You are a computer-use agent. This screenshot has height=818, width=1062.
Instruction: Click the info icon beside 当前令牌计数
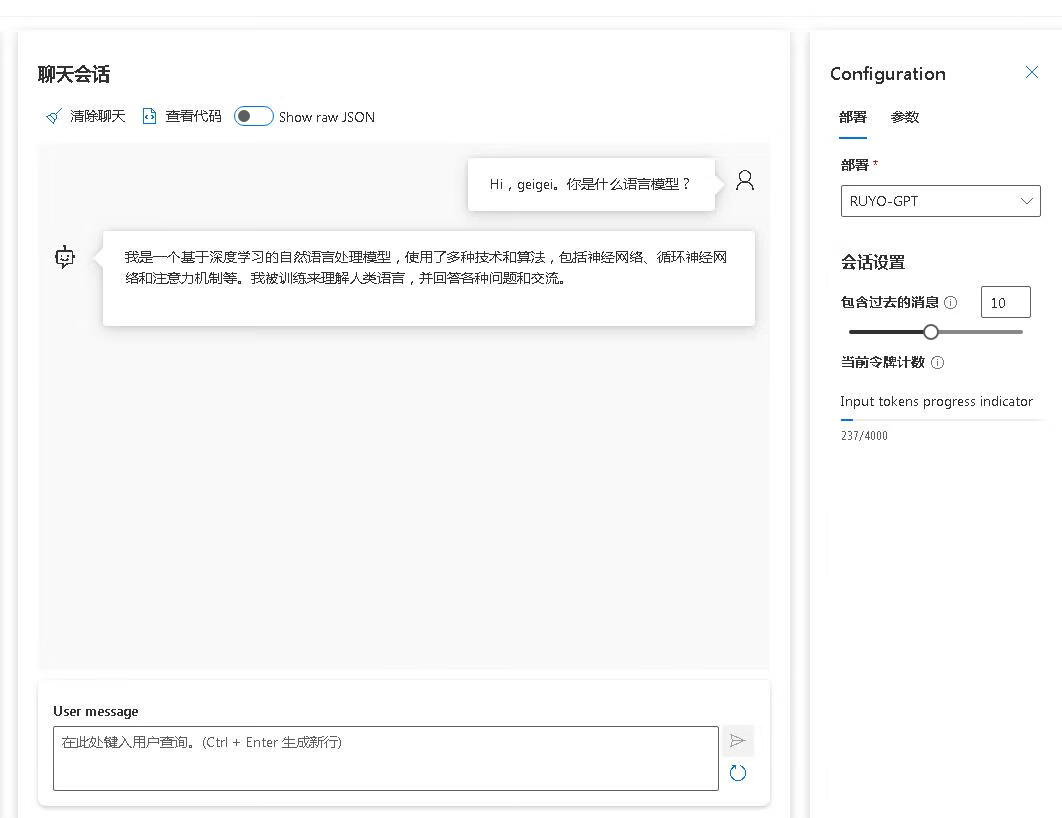(938, 363)
